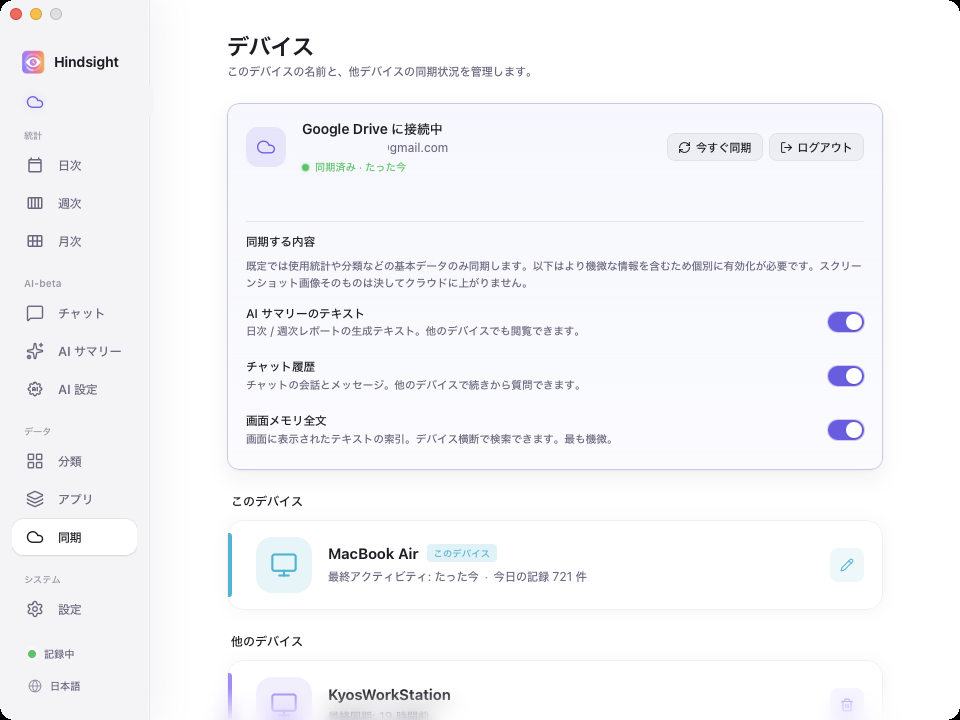The image size is (960, 720).
Task: Click the 記録中 recording status label
Action: (x=59, y=654)
